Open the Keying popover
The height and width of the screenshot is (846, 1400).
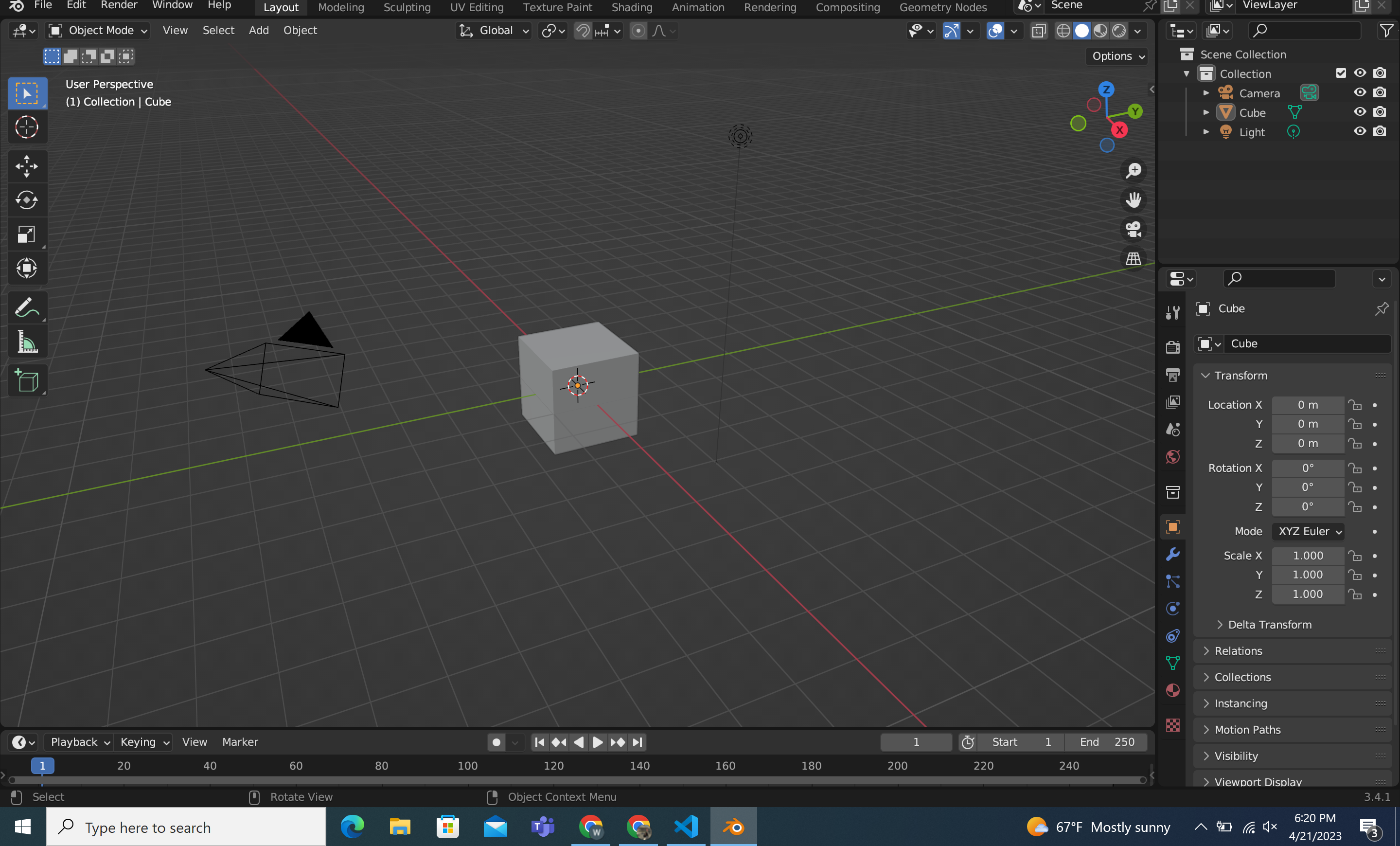pyautogui.click(x=144, y=742)
